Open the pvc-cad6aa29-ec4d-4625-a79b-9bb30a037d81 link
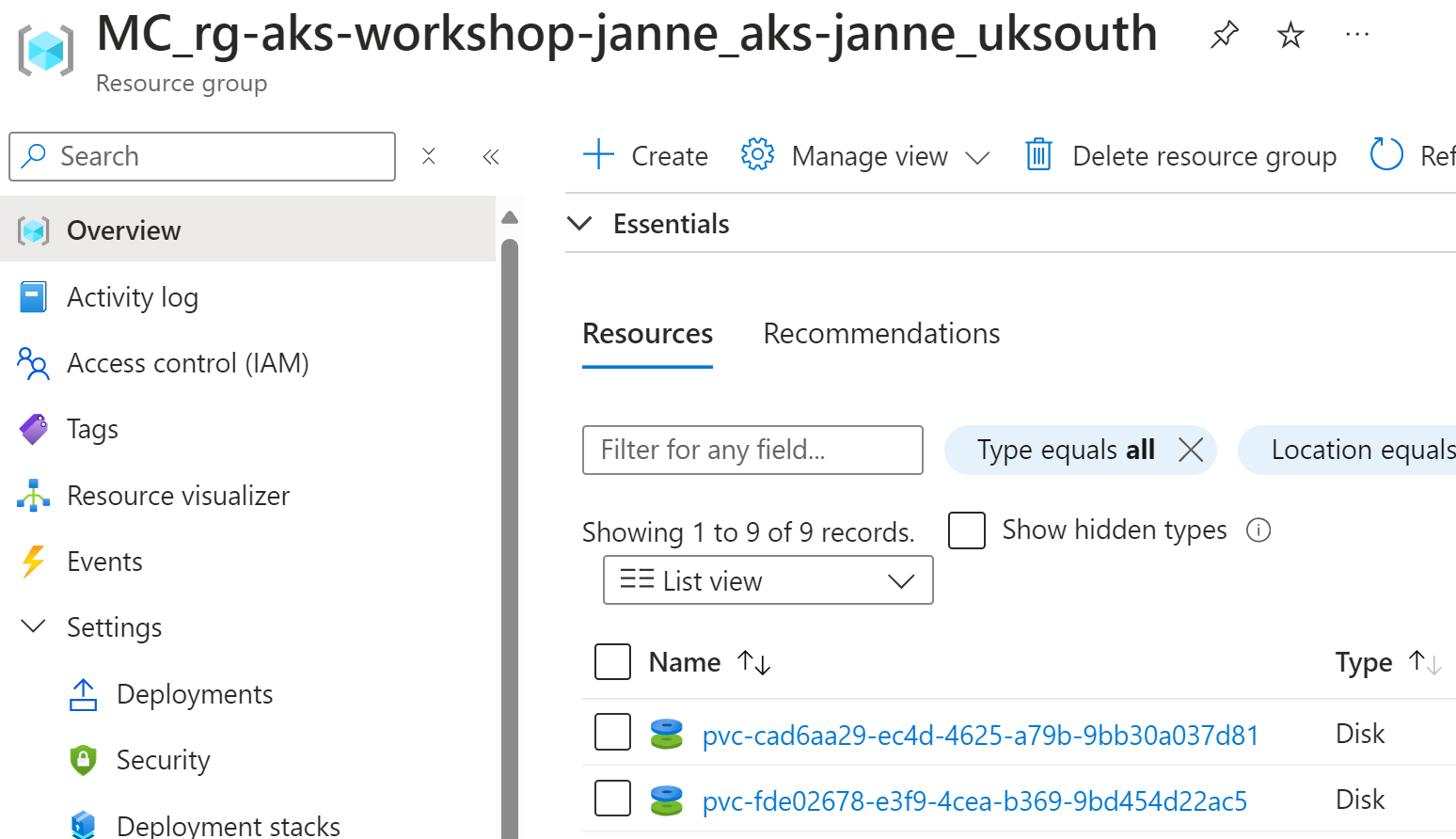Viewport: 1456px width, 839px height. [981, 735]
